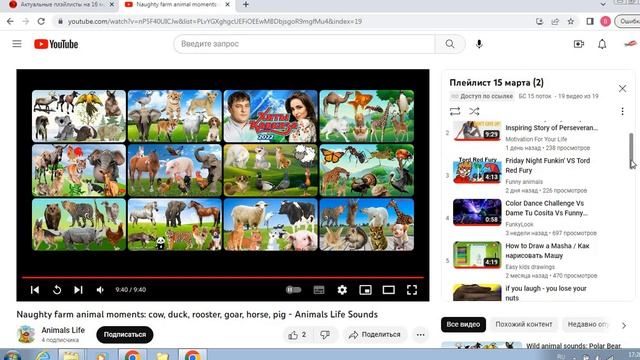Open player settings gear
The width and height of the screenshot is (640, 360).
(342, 290)
